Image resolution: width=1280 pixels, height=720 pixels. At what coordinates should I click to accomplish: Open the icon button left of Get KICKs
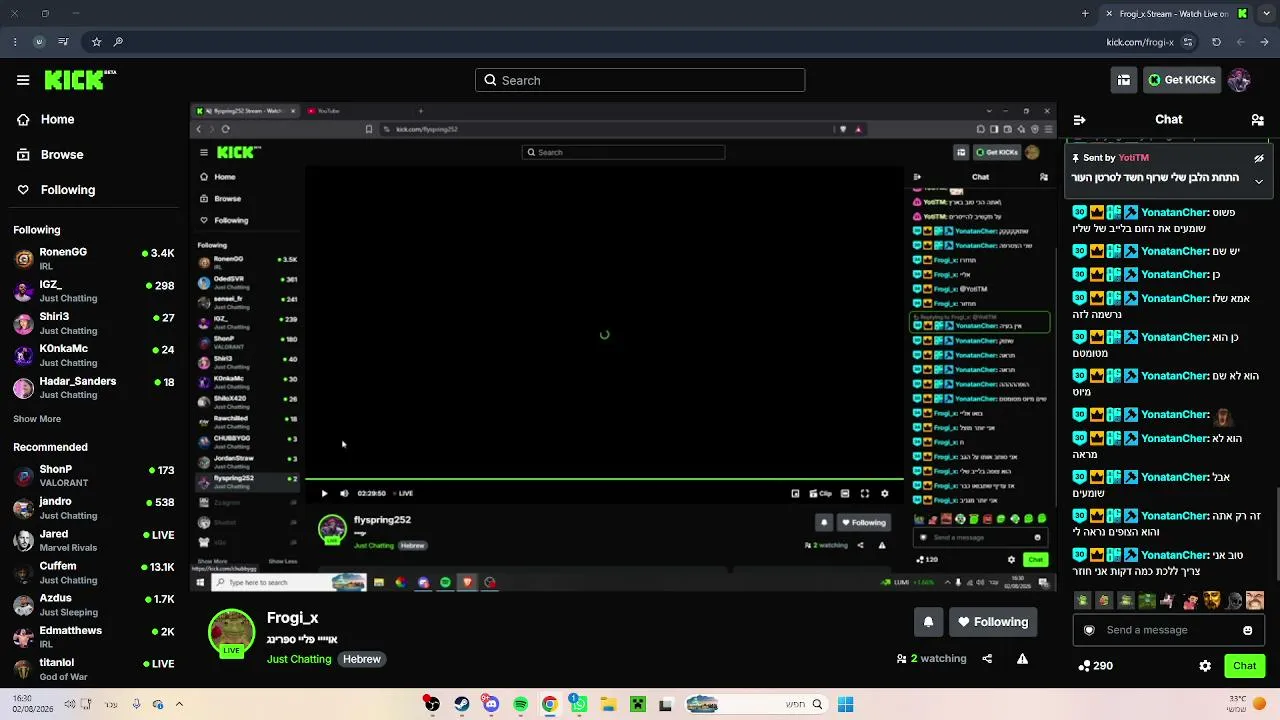point(1124,80)
